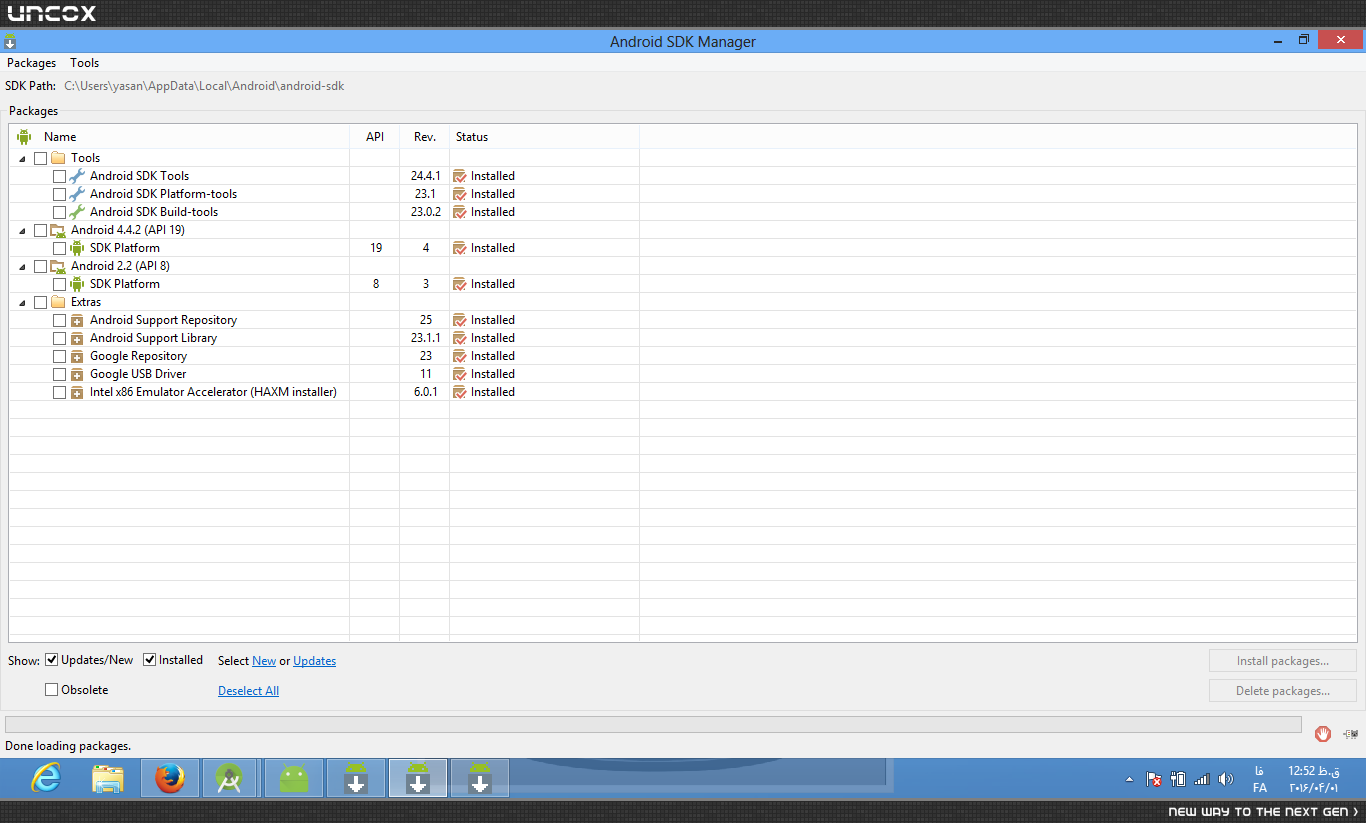This screenshot has width=1366, height=823.
Task: Click the package icon beside Google Repository
Action: point(77,356)
